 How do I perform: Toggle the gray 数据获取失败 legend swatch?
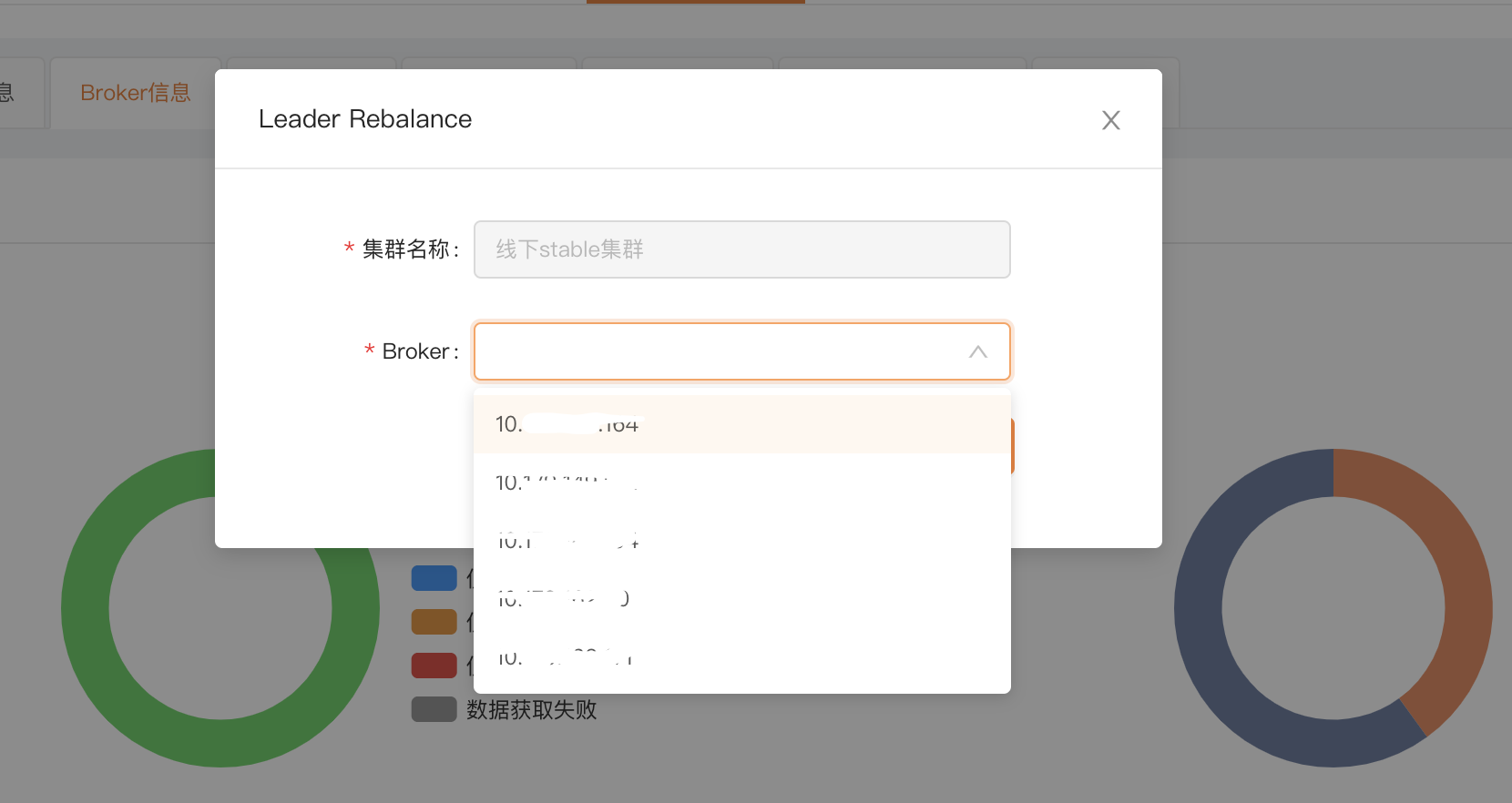tap(434, 709)
